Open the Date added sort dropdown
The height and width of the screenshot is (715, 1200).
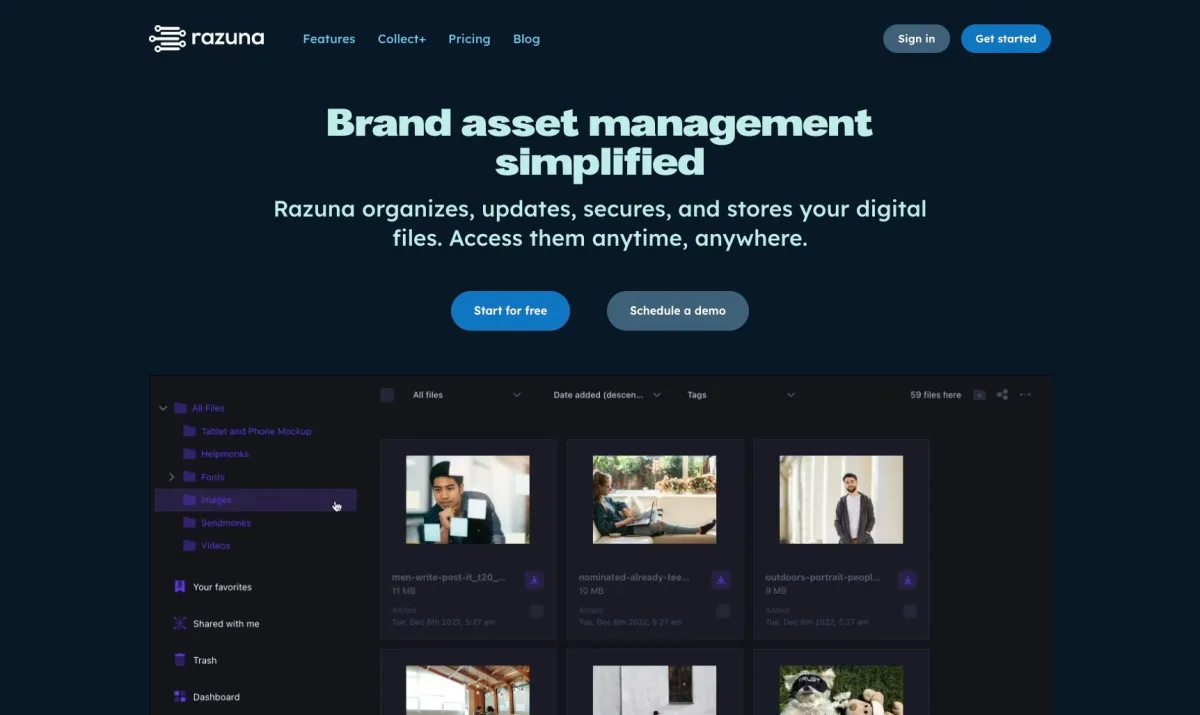point(607,395)
